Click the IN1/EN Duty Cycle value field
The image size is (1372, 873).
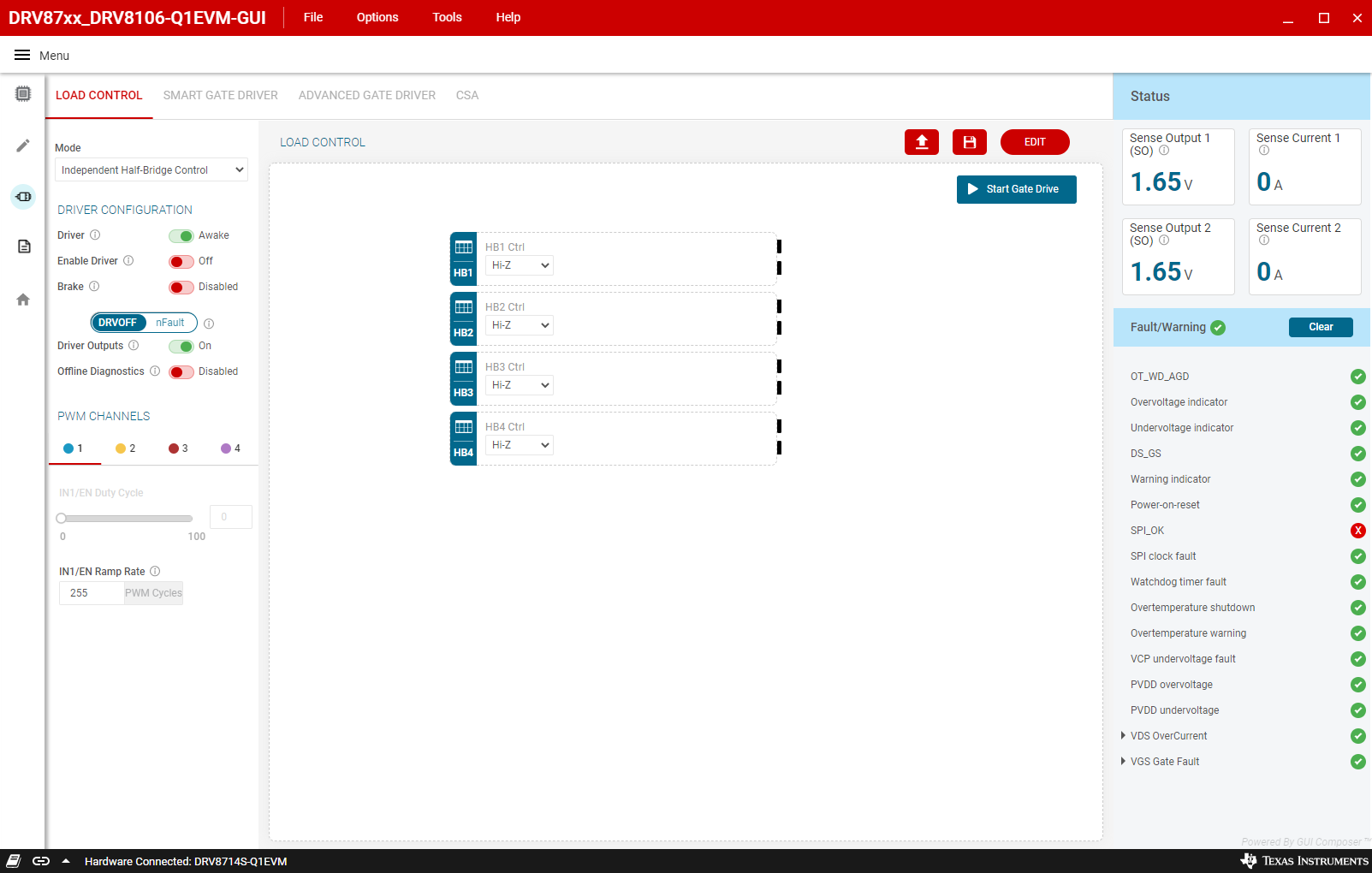[231, 517]
